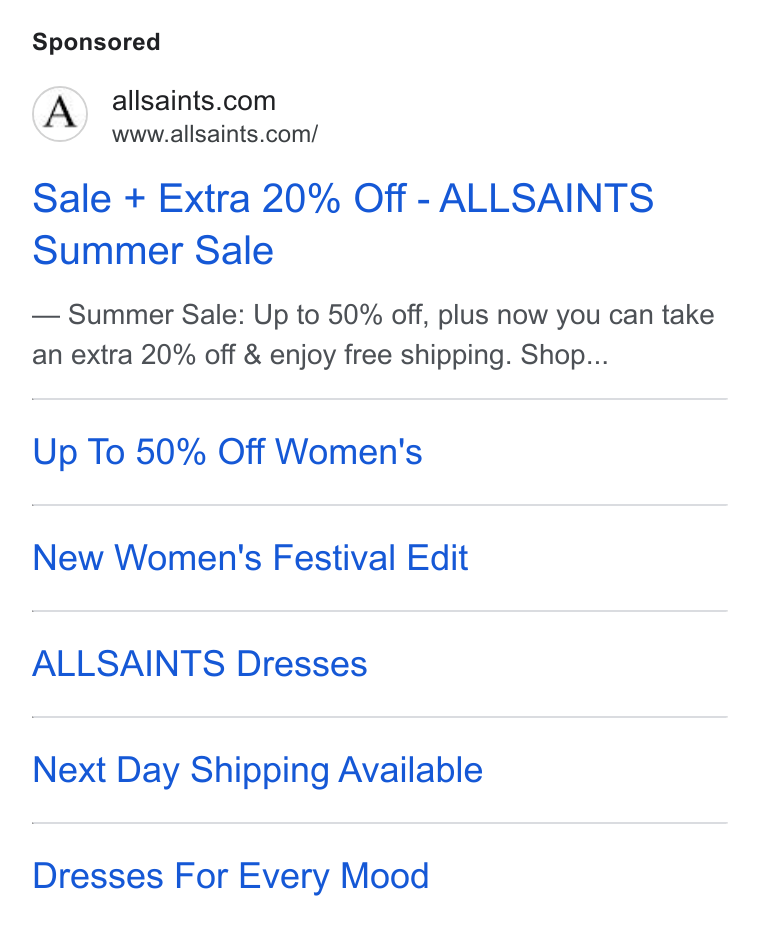This screenshot has height=928, width=760.
Task: Select the 'Up To 50% Off Women's' sitelink
Action: (227, 452)
